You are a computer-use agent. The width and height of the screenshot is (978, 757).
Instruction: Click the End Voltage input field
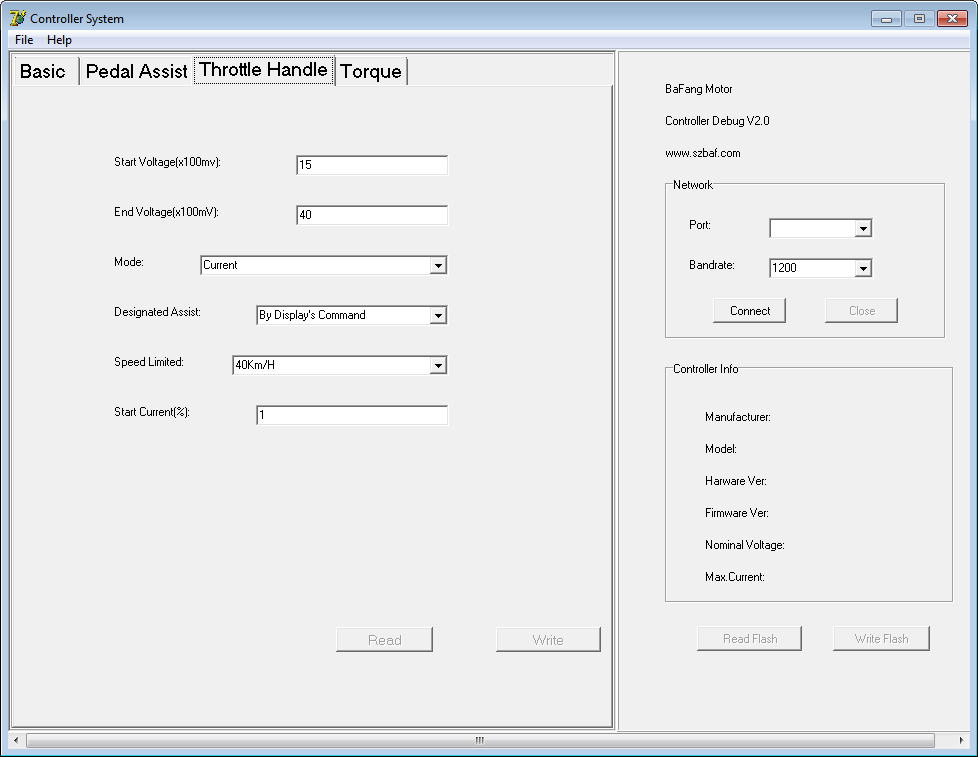[x=371, y=215]
